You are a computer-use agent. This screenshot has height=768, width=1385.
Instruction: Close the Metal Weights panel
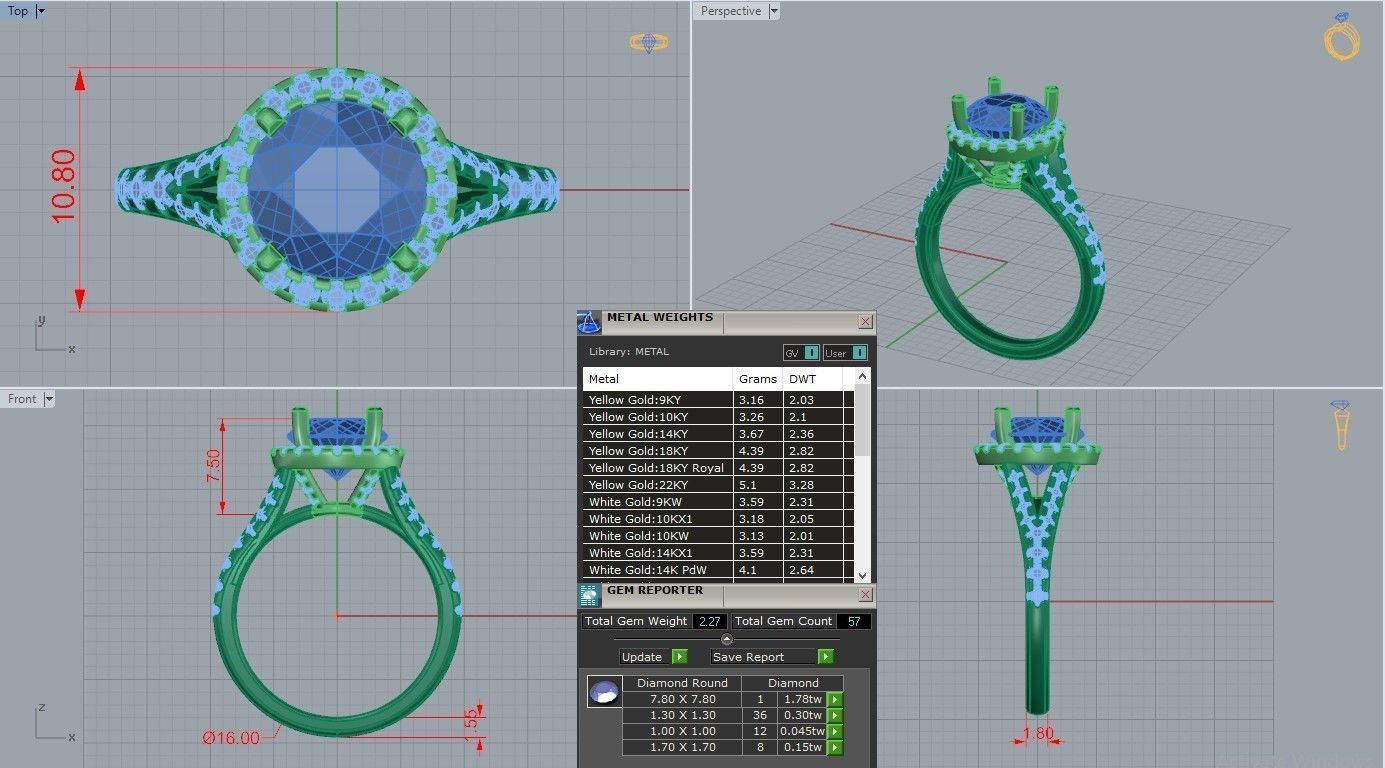pos(865,322)
